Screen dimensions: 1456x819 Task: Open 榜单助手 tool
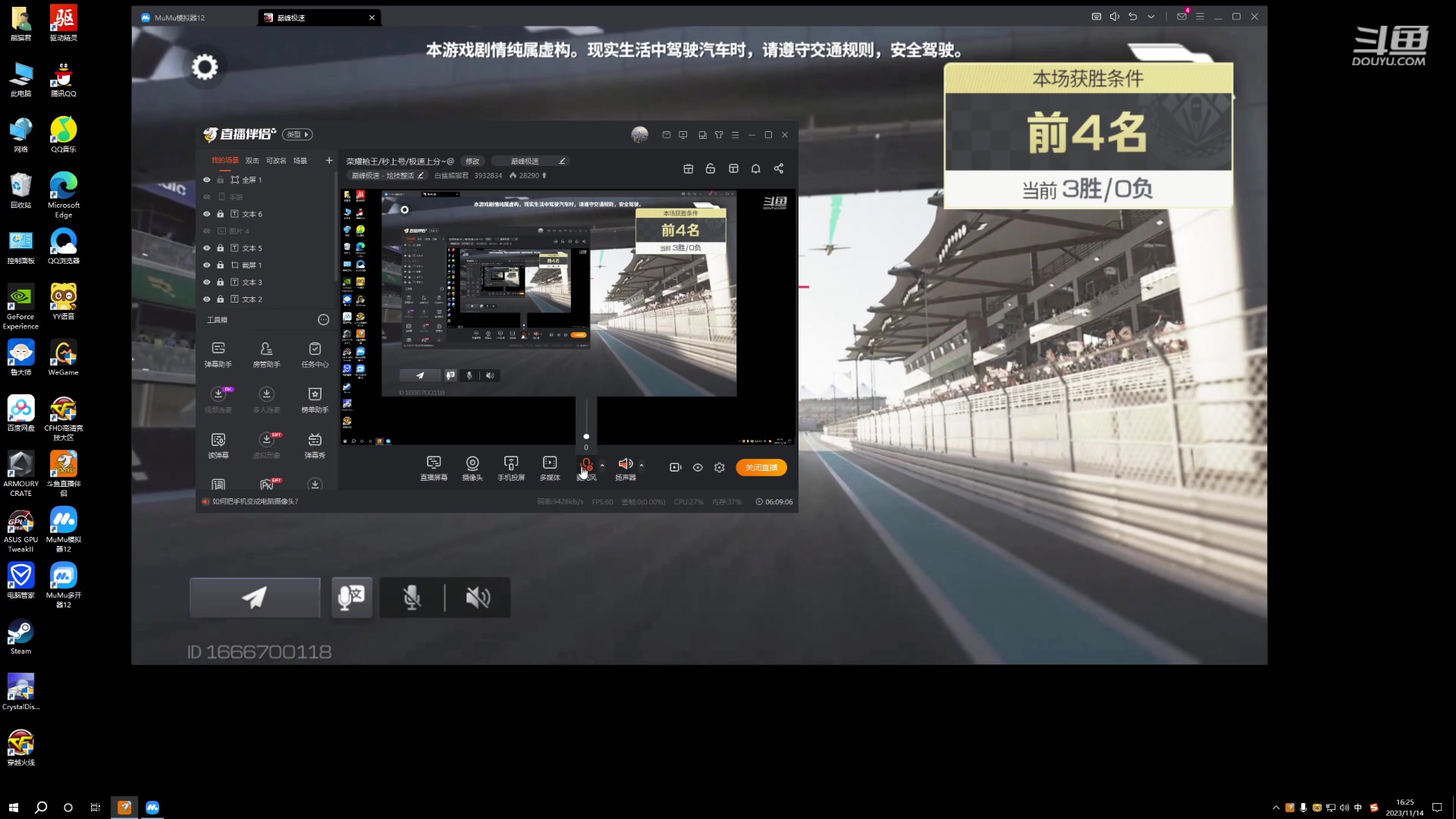coord(315,400)
